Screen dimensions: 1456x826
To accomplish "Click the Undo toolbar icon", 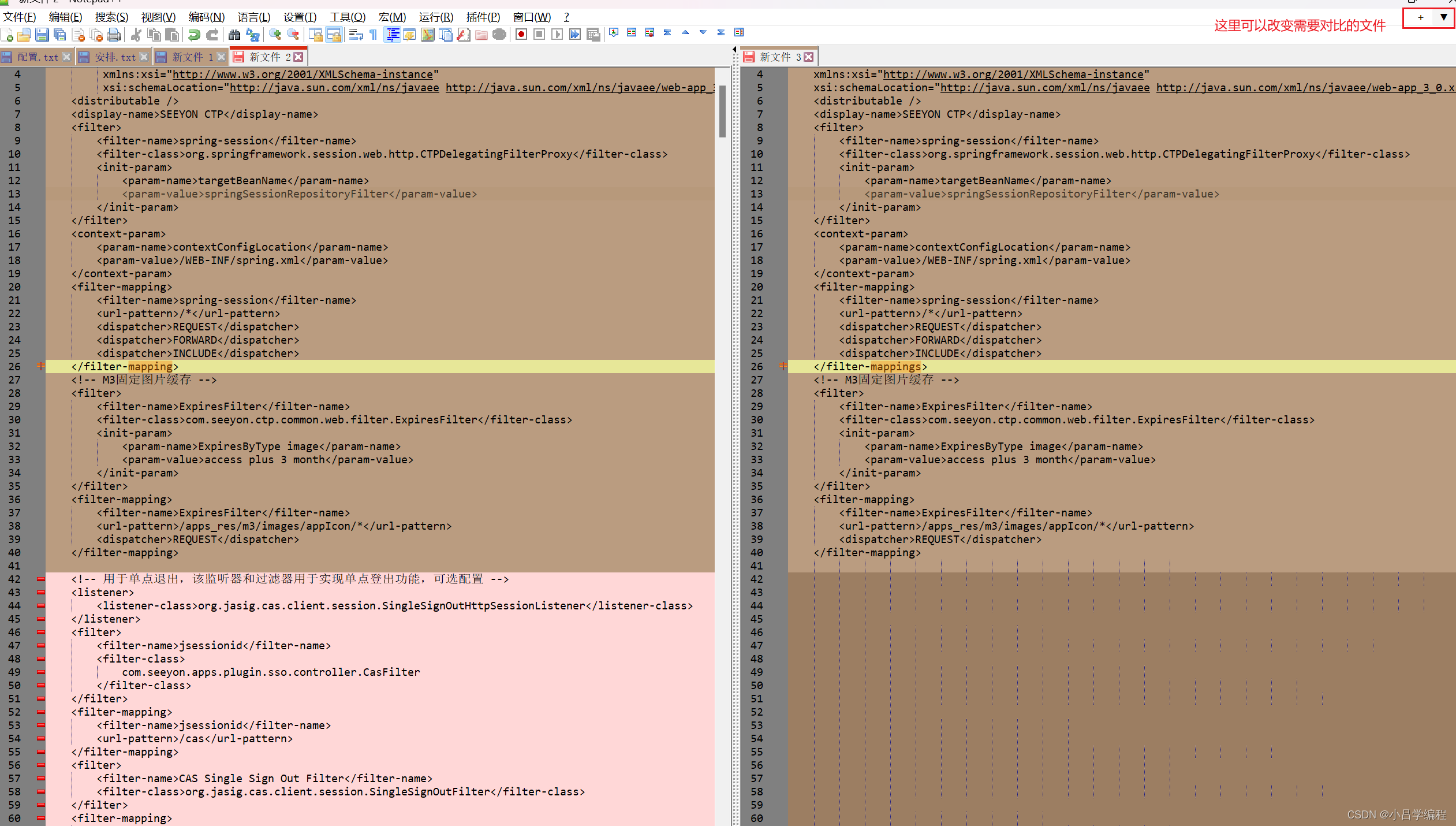I will point(194,35).
